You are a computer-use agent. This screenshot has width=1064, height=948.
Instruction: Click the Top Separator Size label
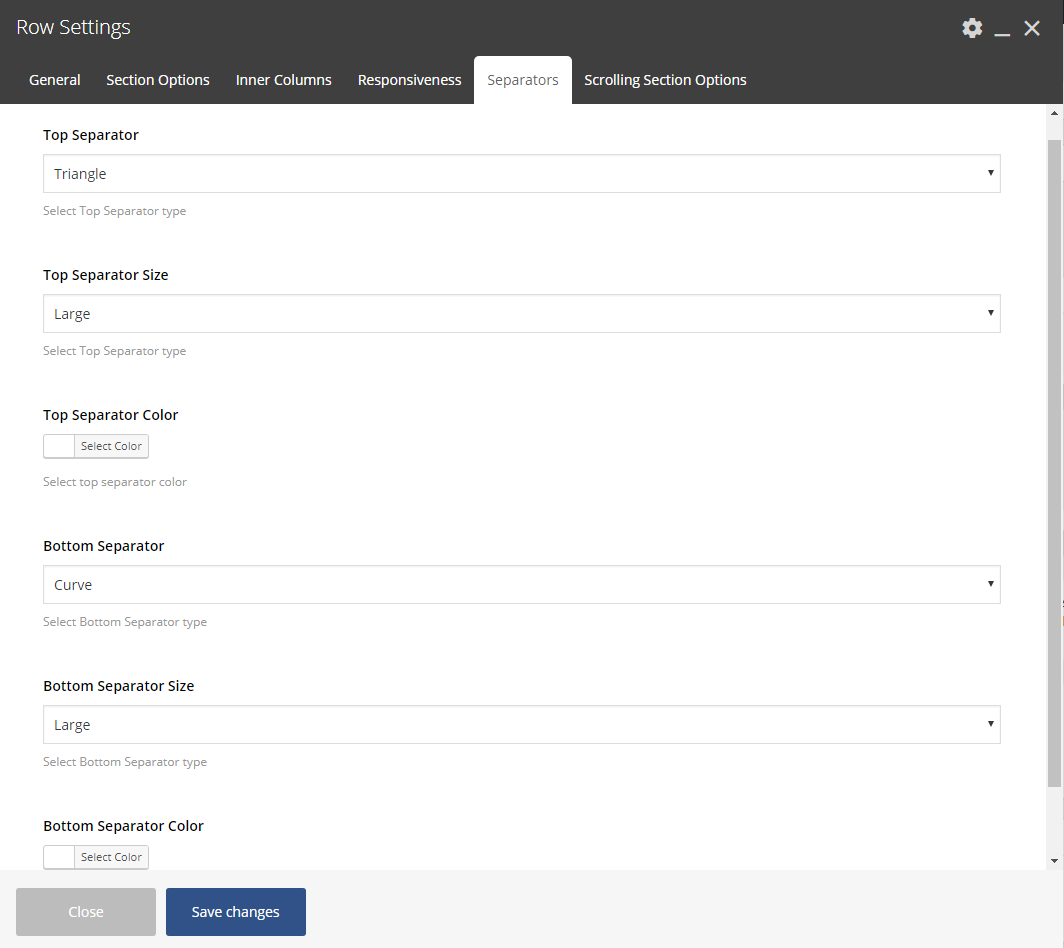click(106, 275)
